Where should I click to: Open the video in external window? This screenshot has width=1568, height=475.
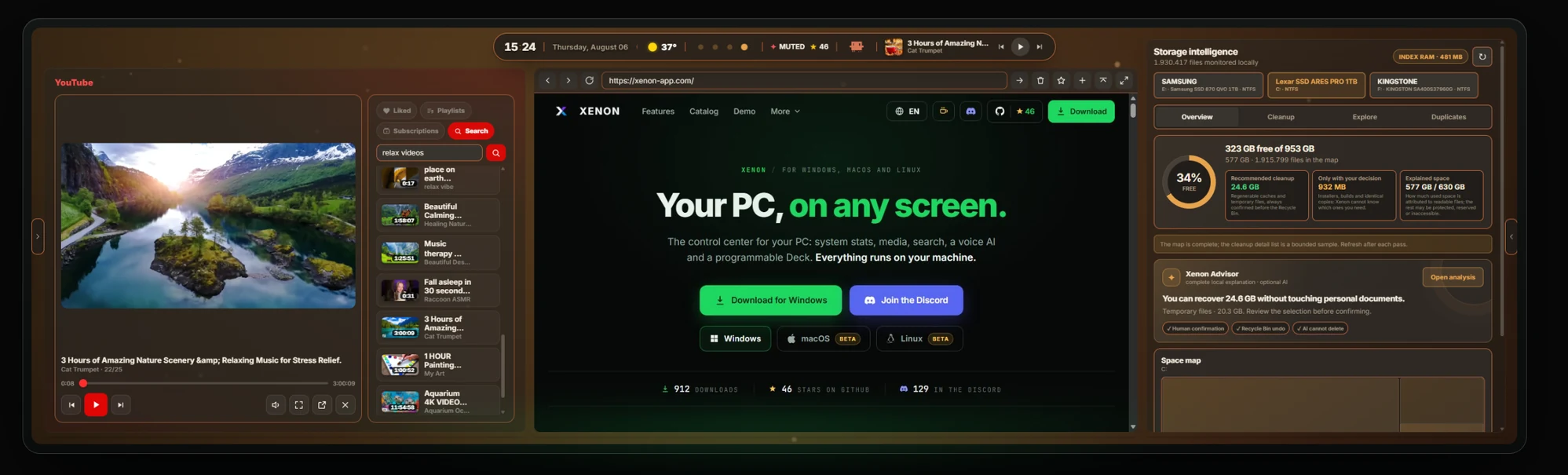[322, 405]
